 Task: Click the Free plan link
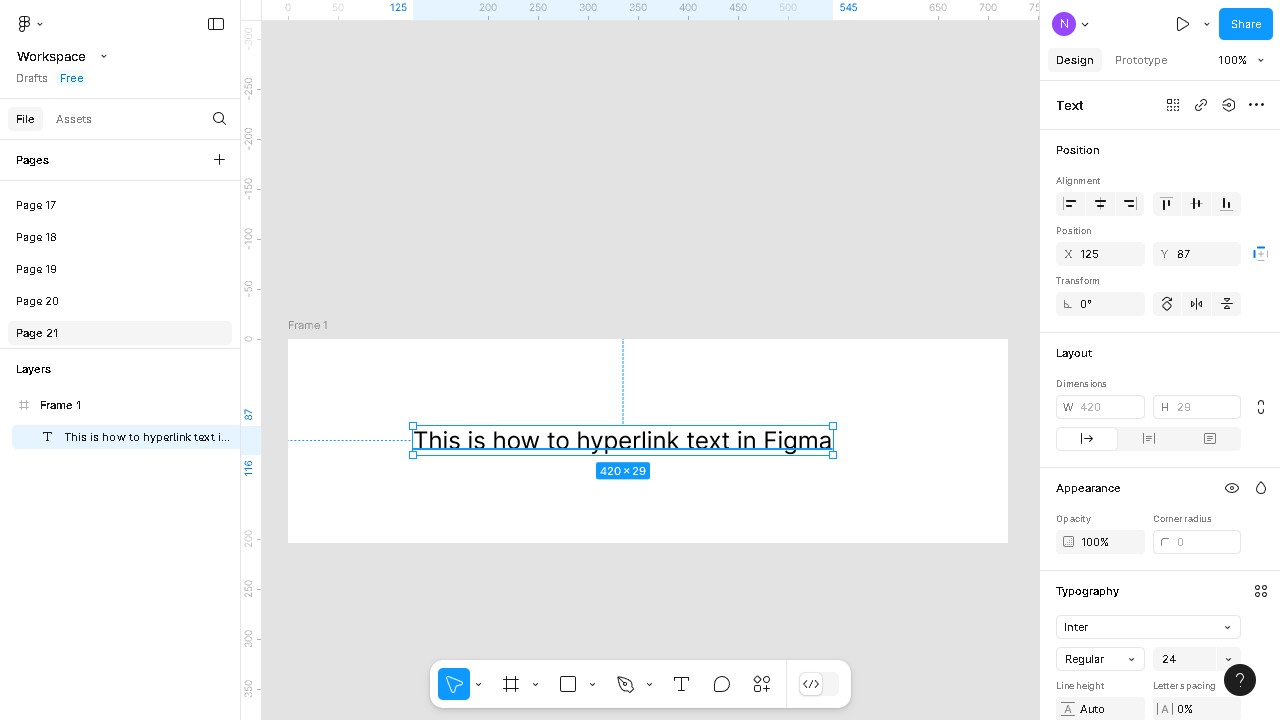click(71, 78)
